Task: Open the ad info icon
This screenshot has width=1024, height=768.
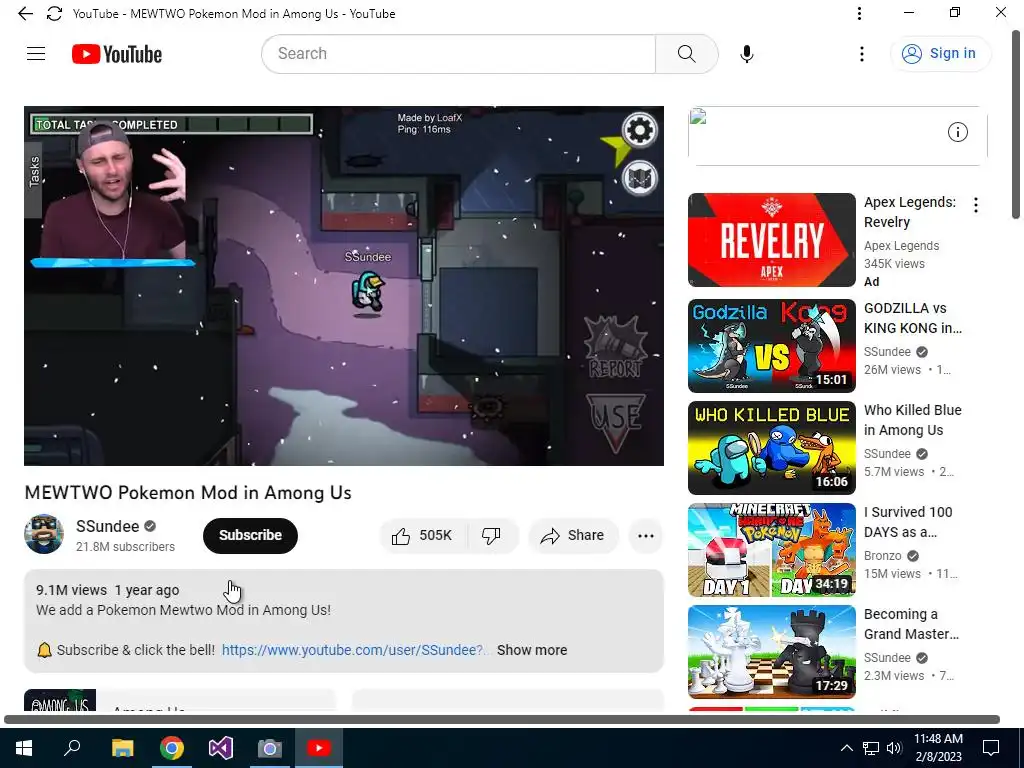Action: pyautogui.click(x=957, y=133)
